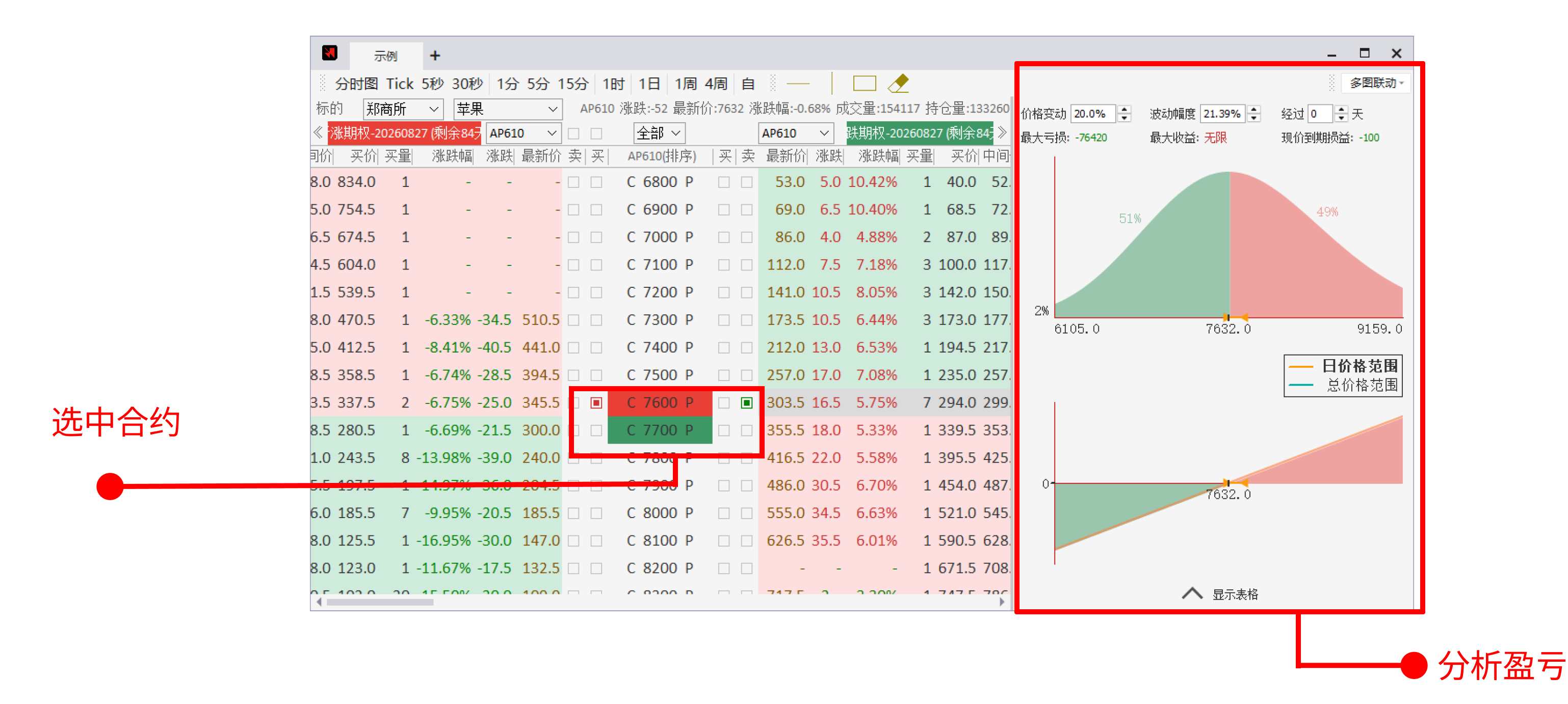Close the application window
Viewport: 1568px width, 704px height.
[x=1397, y=53]
